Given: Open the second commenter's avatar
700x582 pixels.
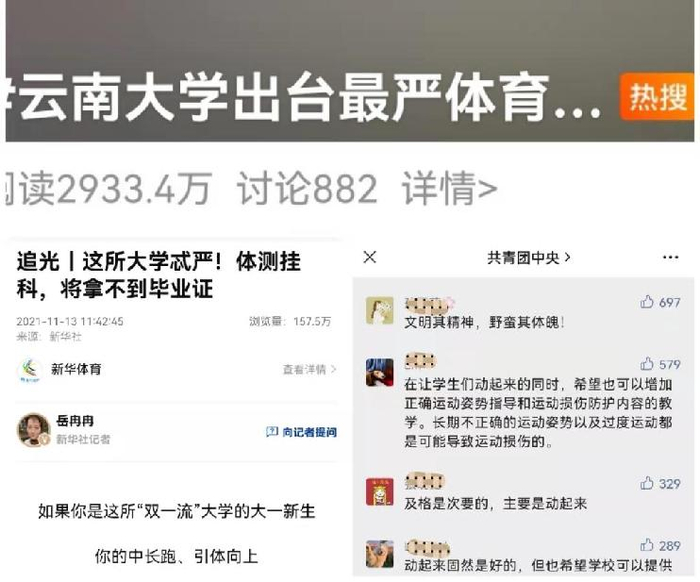Looking at the screenshot, I should coord(379,372).
